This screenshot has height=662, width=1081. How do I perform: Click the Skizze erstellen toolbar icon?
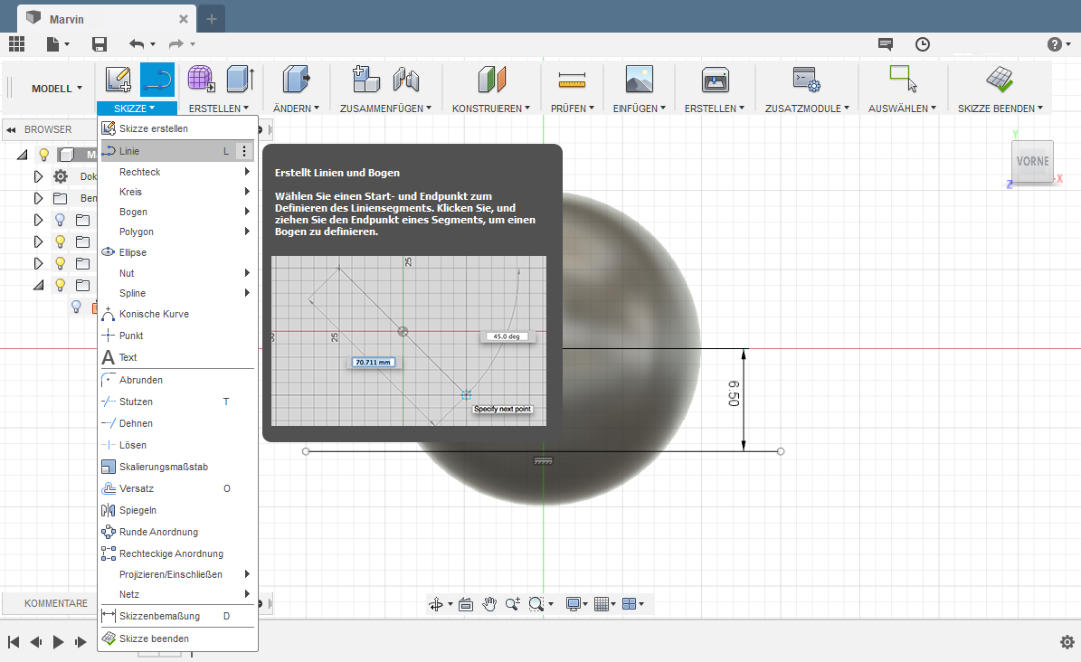coord(118,79)
